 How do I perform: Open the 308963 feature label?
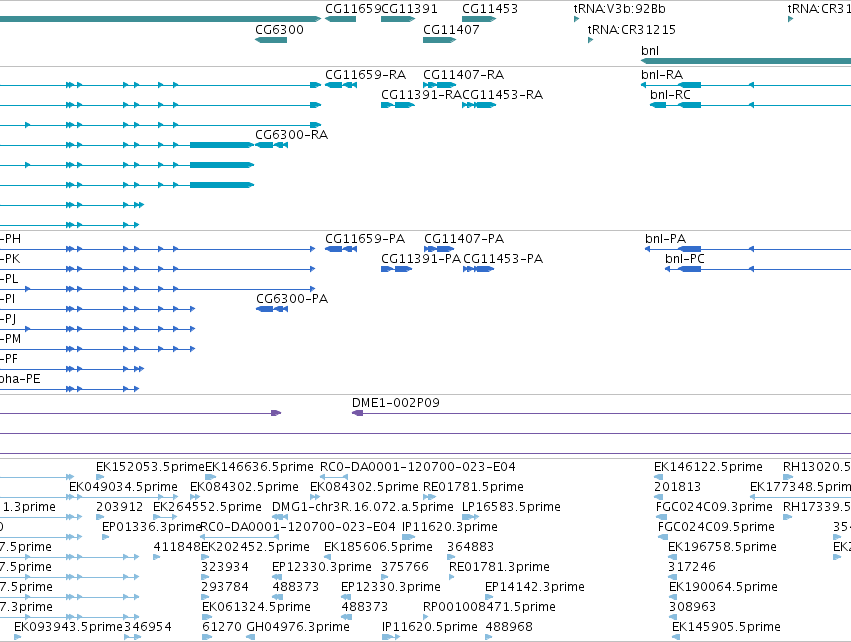click(693, 607)
